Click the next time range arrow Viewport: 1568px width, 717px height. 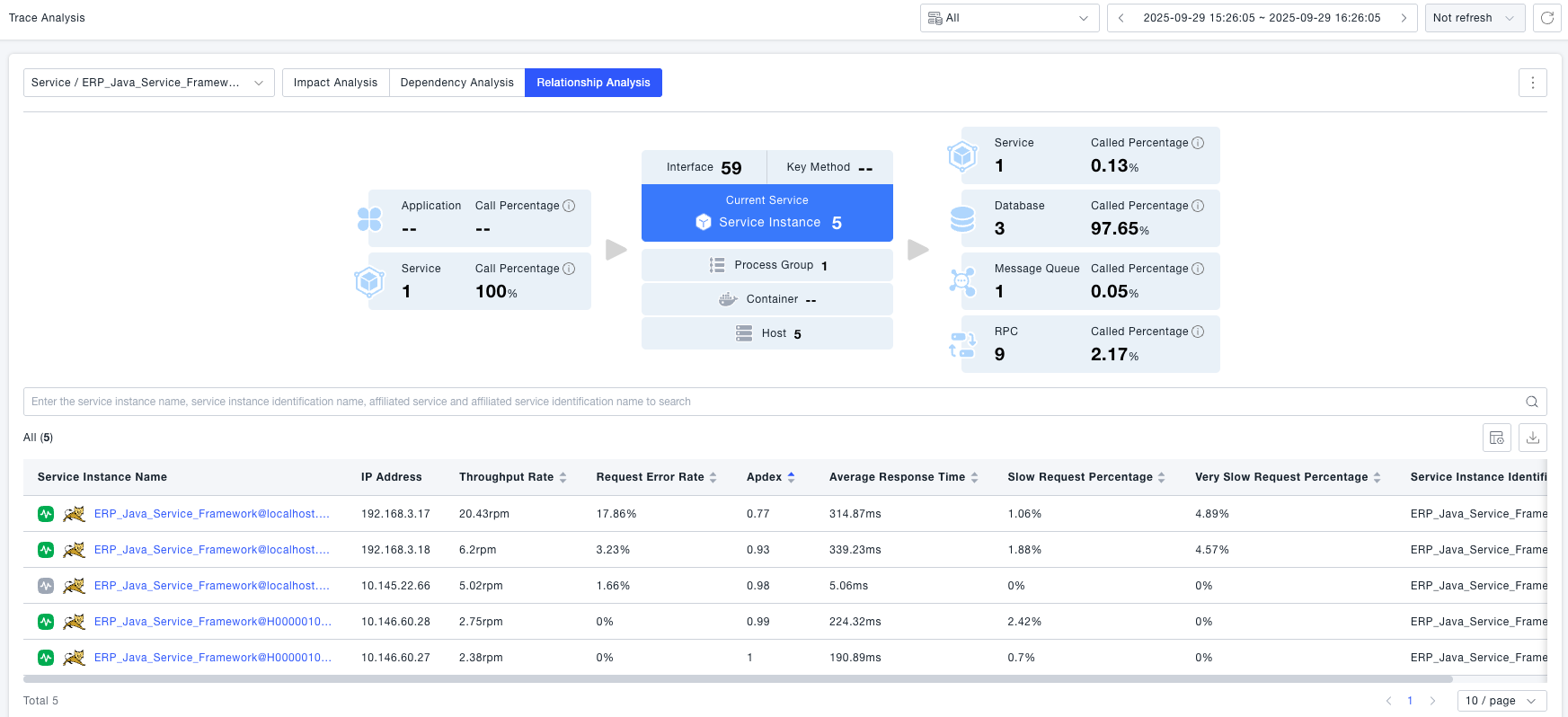tap(1403, 18)
